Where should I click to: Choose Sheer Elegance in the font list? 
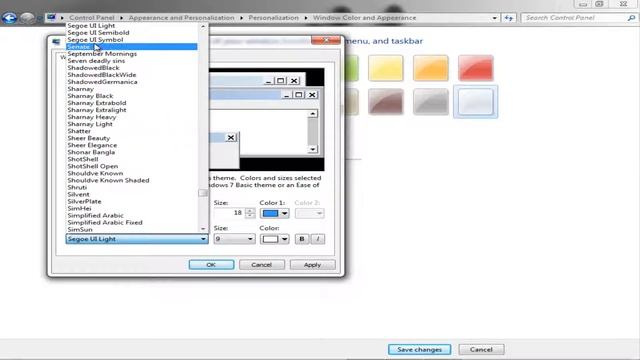tap(92, 145)
